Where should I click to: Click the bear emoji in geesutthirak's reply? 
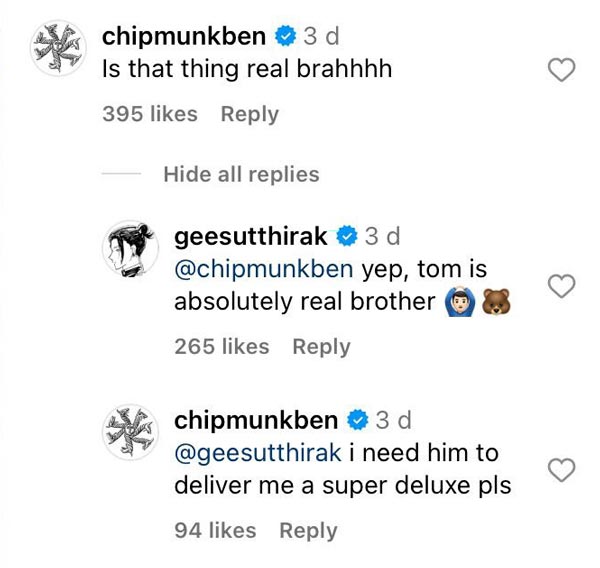point(495,301)
